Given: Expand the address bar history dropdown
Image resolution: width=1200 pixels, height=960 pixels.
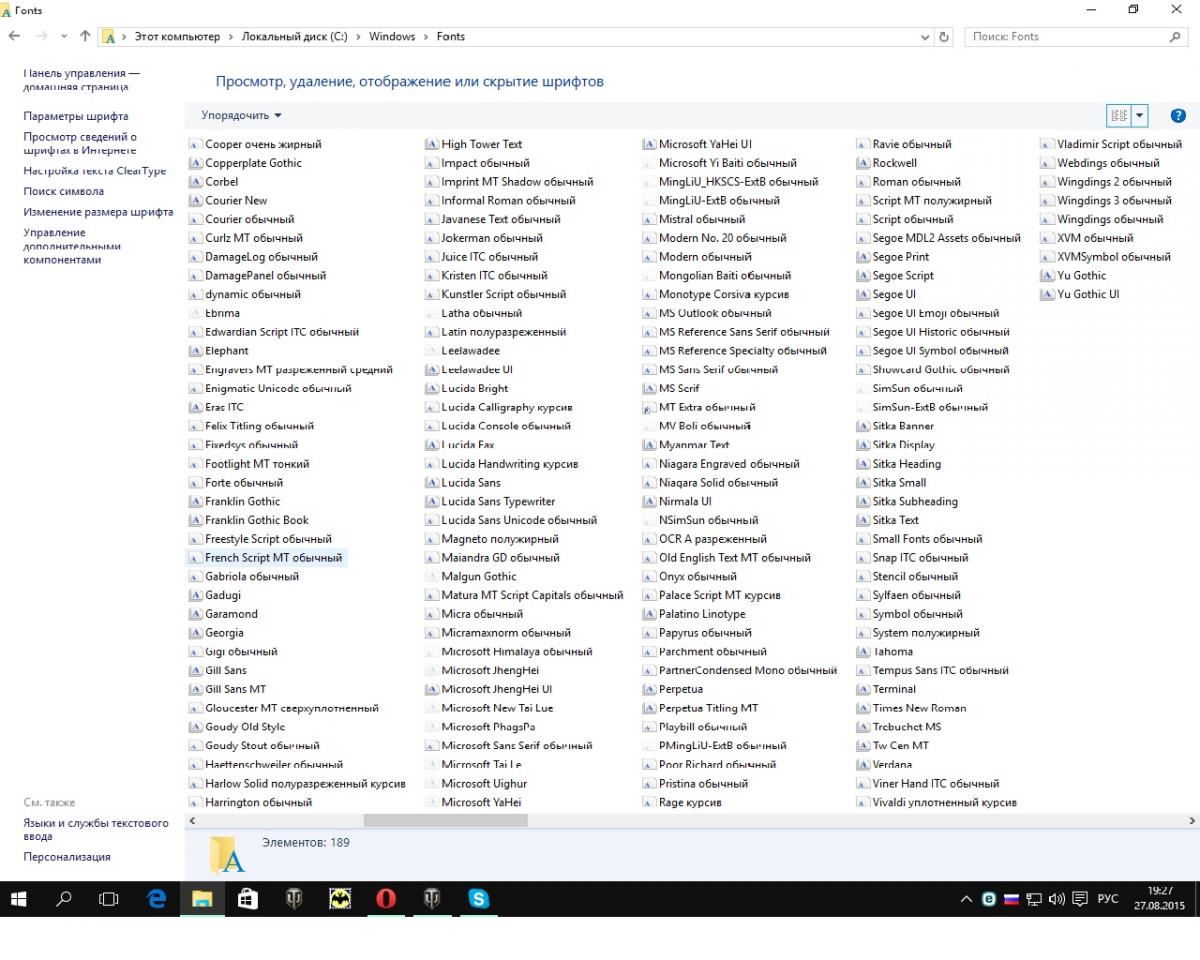Looking at the screenshot, I should coord(925,37).
